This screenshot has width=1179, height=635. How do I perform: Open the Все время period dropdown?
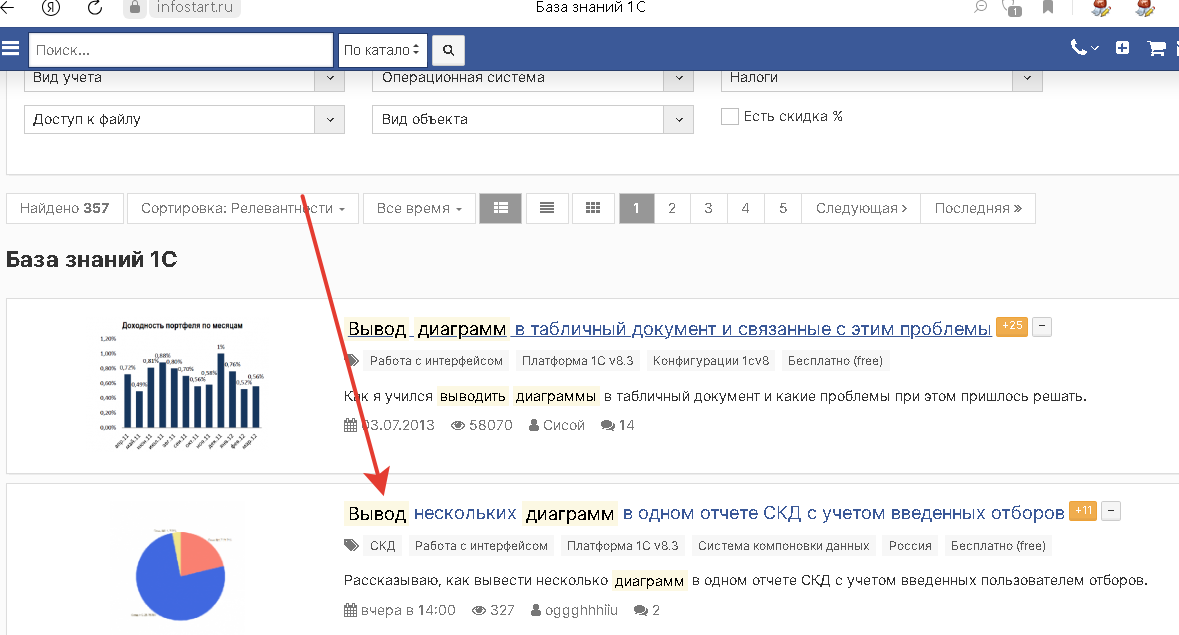pyautogui.click(x=419, y=208)
